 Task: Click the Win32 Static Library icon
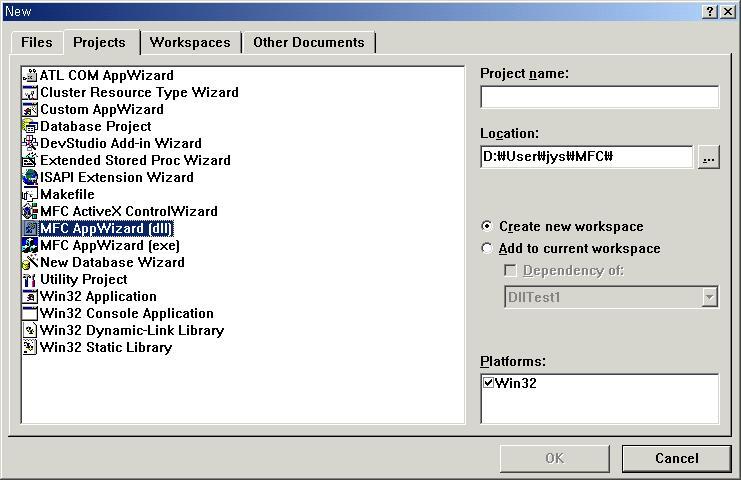click(30, 347)
